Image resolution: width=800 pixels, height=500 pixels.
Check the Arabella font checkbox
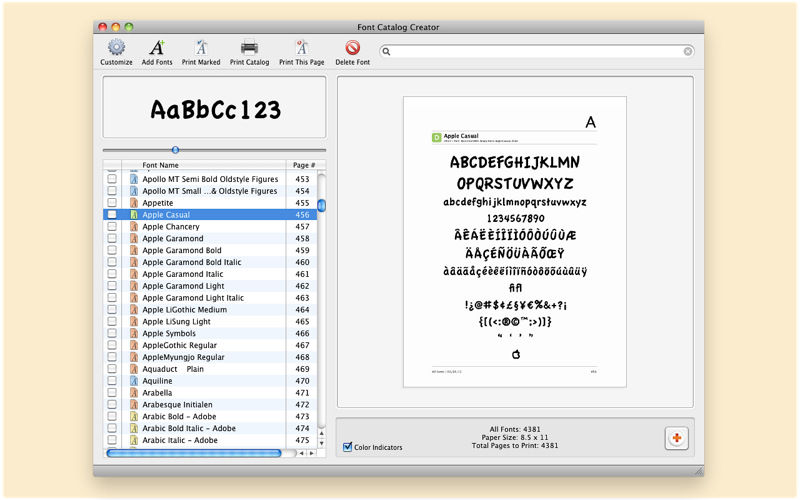pos(112,393)
